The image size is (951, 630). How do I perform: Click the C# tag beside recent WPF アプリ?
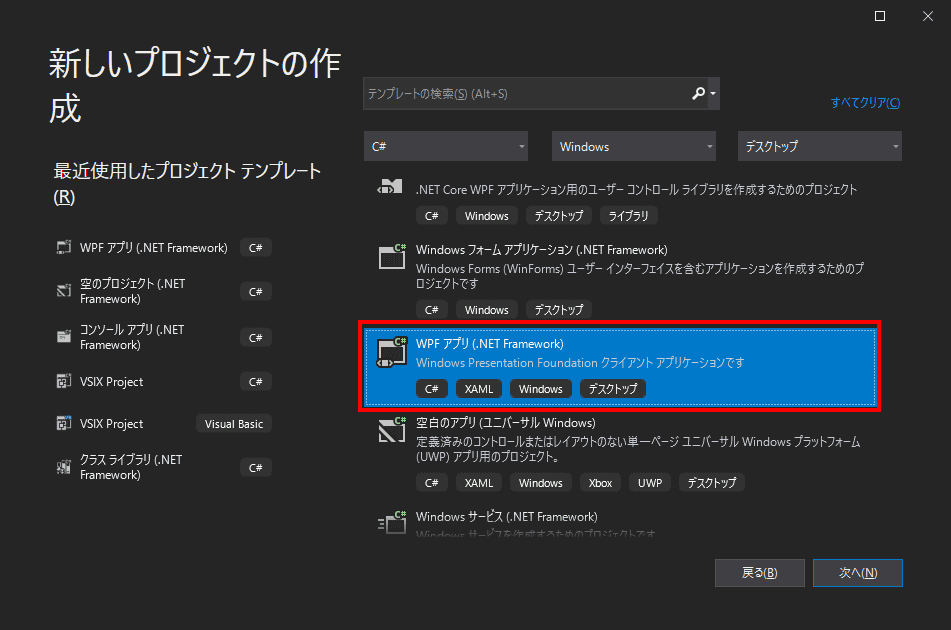255,247
